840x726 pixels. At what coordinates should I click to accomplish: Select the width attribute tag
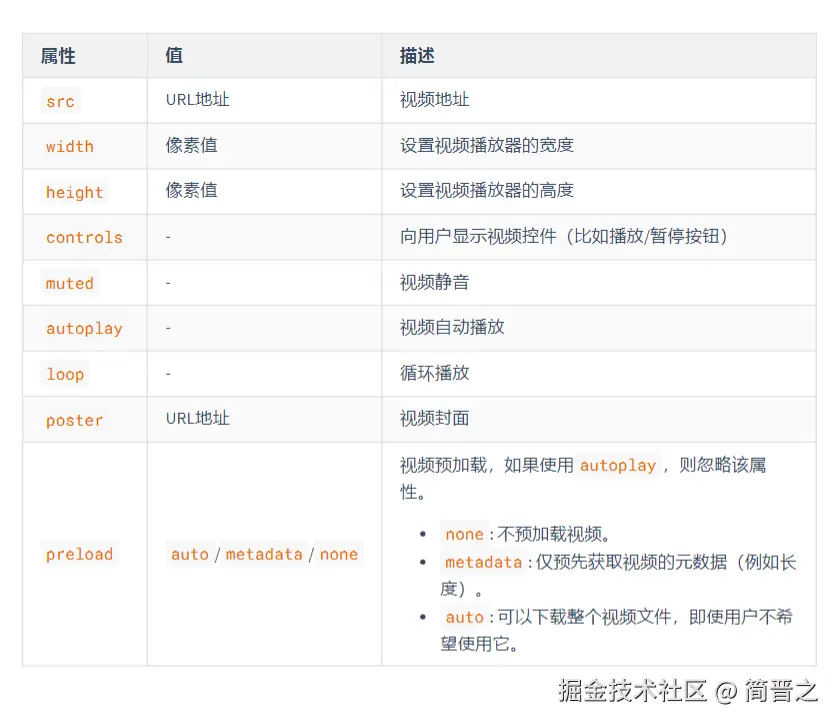pyautogui.click(x=70, y=146)
